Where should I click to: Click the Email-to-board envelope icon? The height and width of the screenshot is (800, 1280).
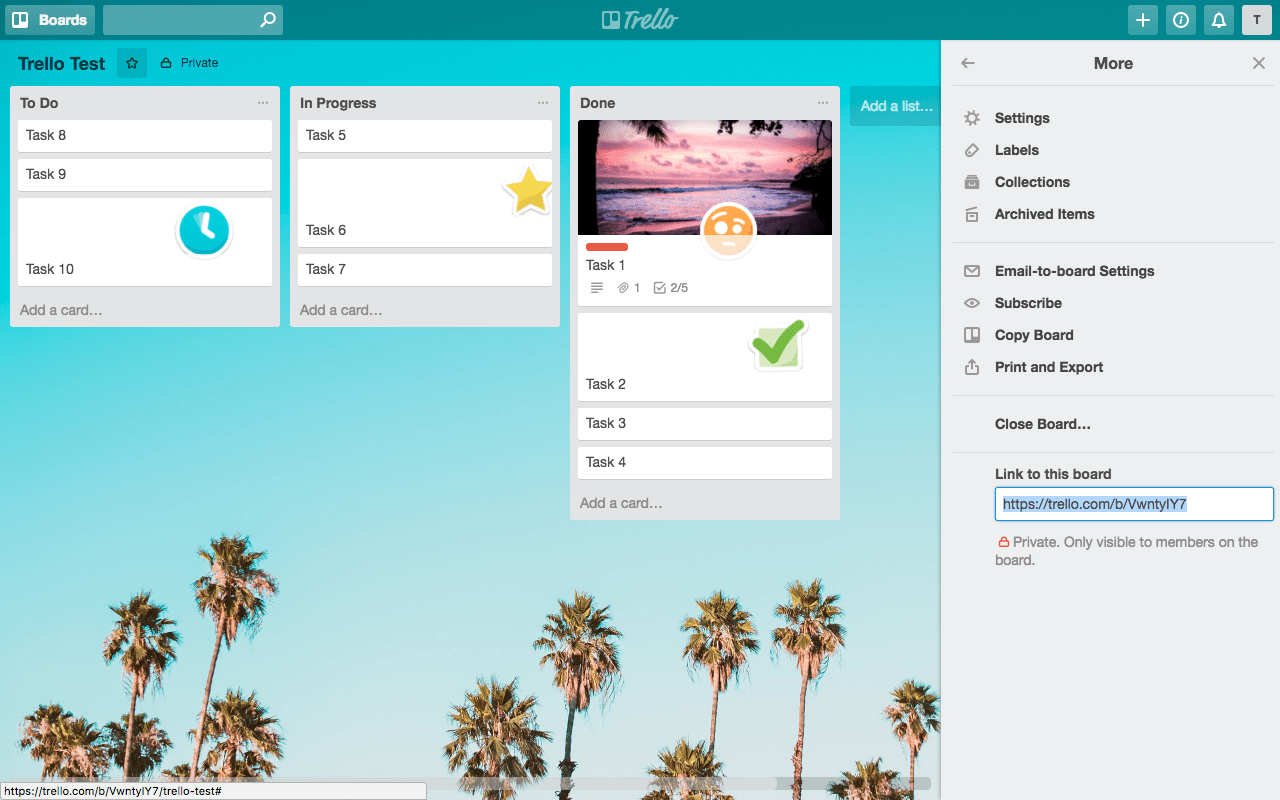(972, 271)
